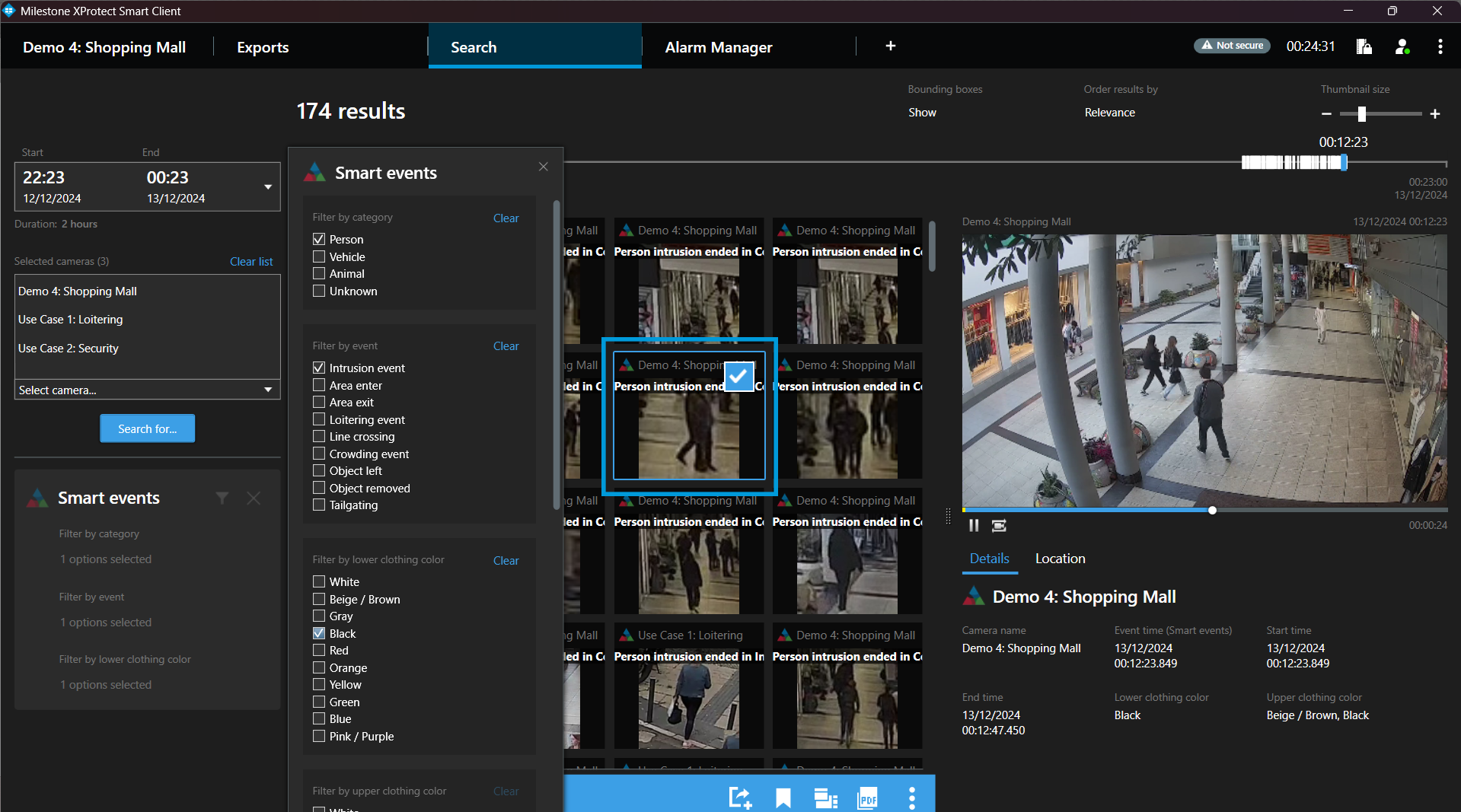Select Use Case 2: Security camera entry

coord(69,348)
